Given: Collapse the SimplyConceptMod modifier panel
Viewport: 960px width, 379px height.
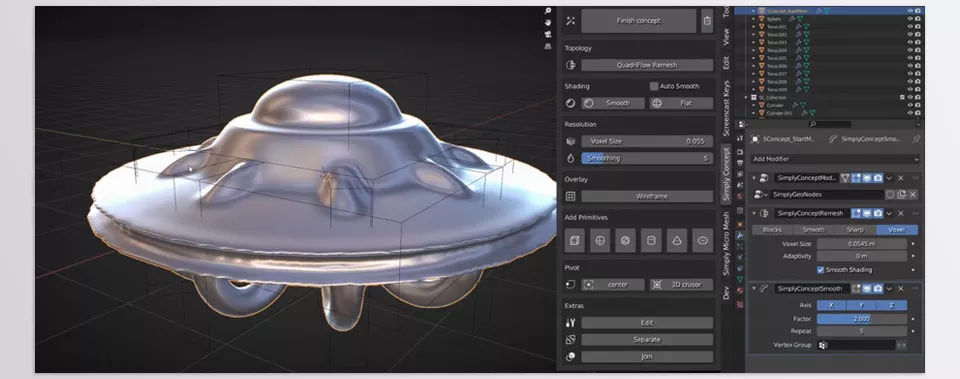Looking at the screenshot, I should tap(754, 178).
